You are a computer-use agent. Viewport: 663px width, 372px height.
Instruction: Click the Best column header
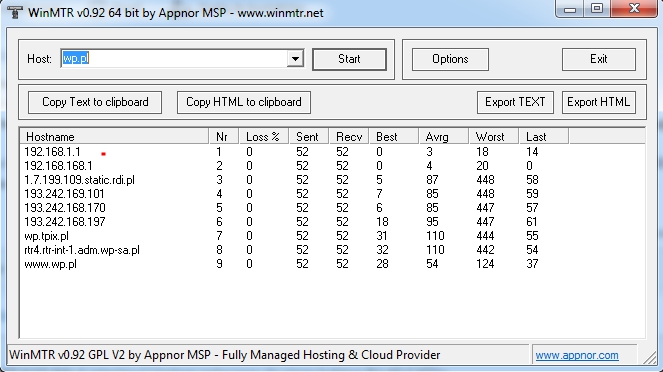394,137
